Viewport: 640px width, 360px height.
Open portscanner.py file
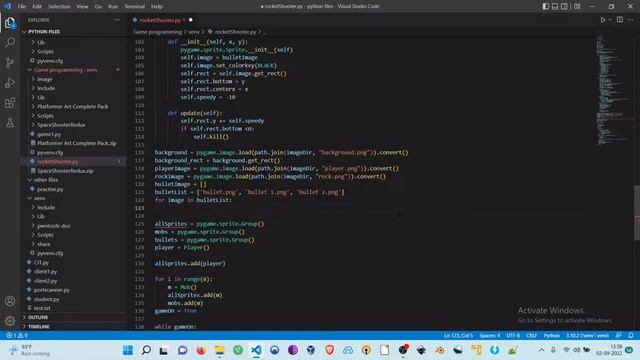(73, 290)
